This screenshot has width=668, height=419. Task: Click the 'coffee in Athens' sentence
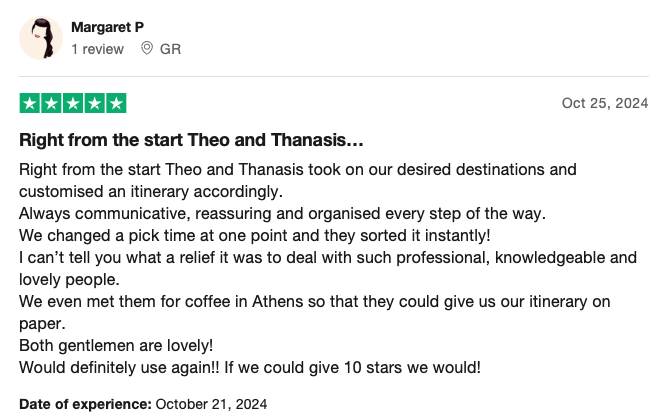(314, 313)
